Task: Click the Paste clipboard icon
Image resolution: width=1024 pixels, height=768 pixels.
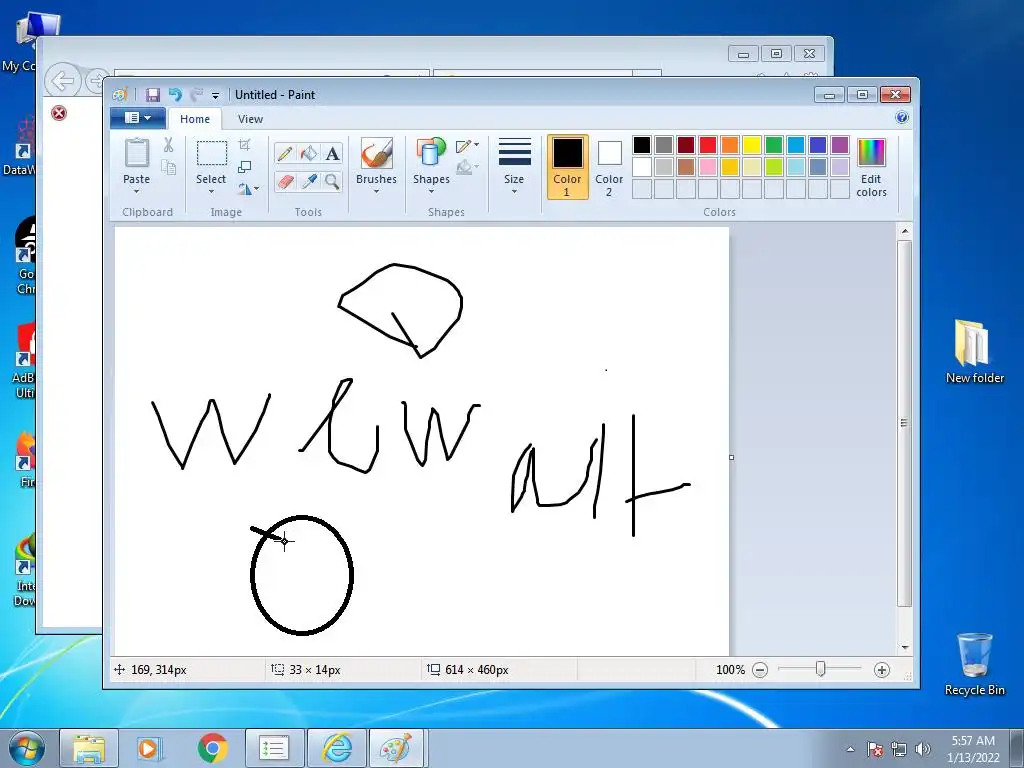Action: pyautogui.click(x=136, y=153)
